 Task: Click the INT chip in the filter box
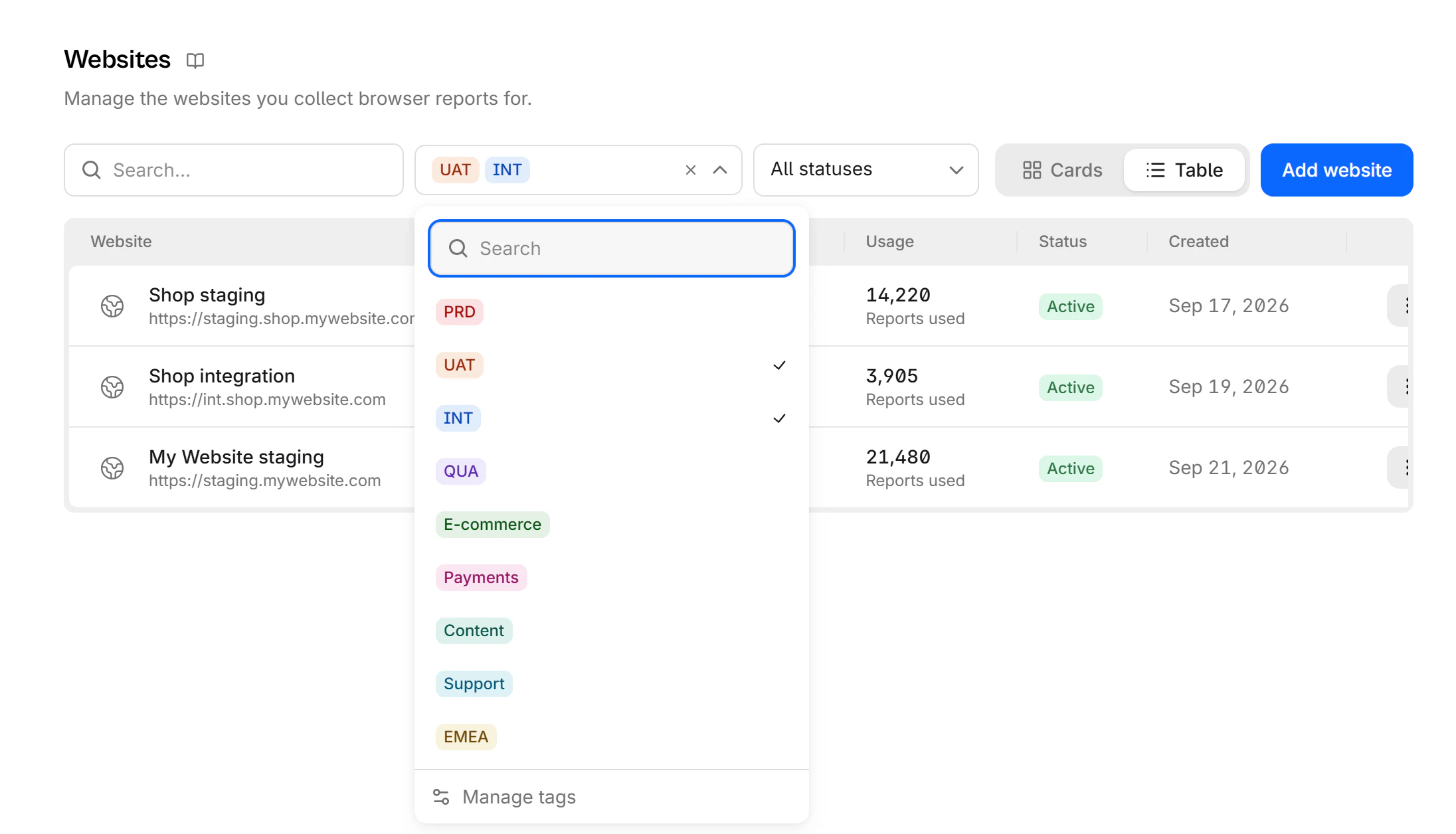507,170
